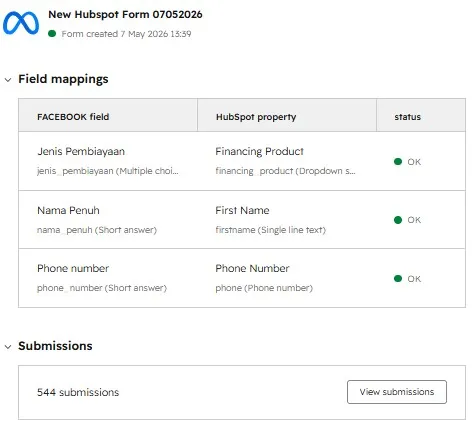Screen dimensions: 475x428
Task: Click the Meta infinity logo icon
Action: coord(21,23)
